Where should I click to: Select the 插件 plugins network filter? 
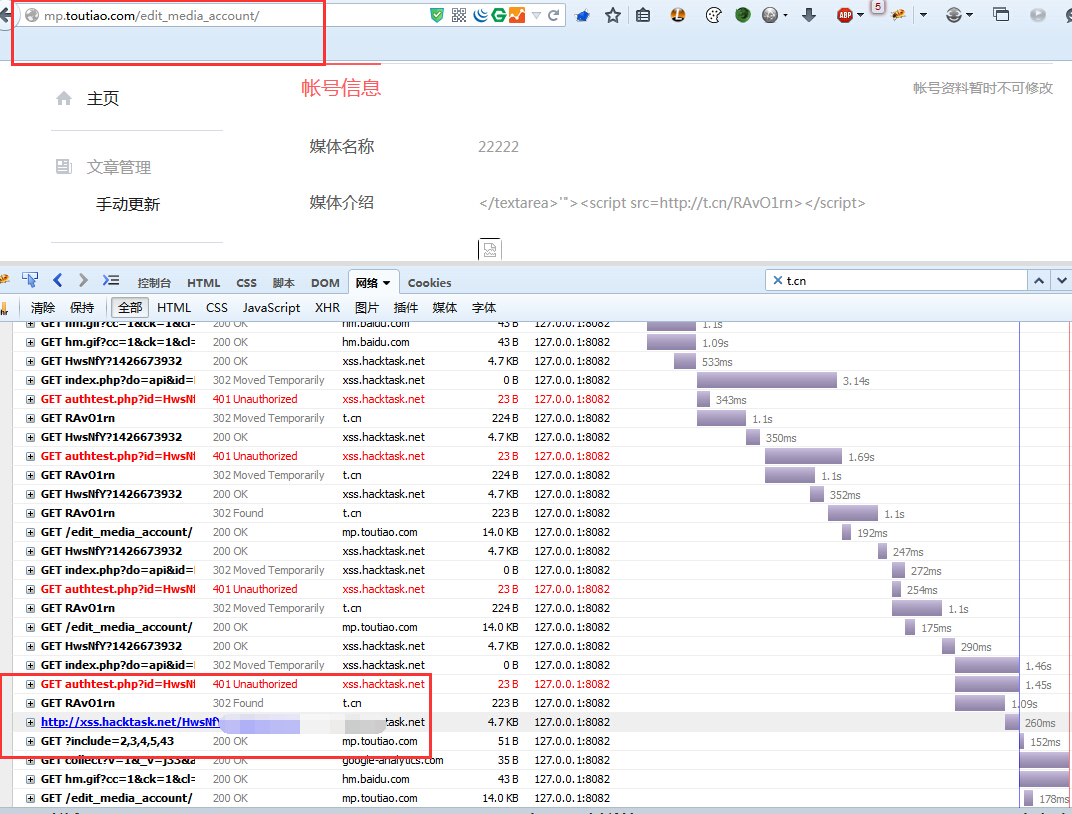[405, 308]
